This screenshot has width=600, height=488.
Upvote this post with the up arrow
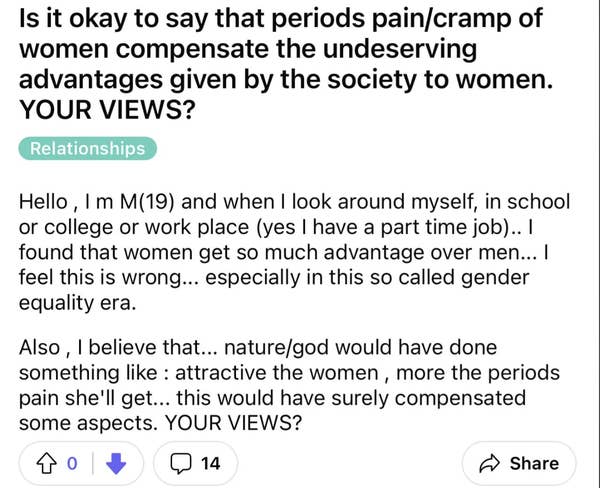44,463
